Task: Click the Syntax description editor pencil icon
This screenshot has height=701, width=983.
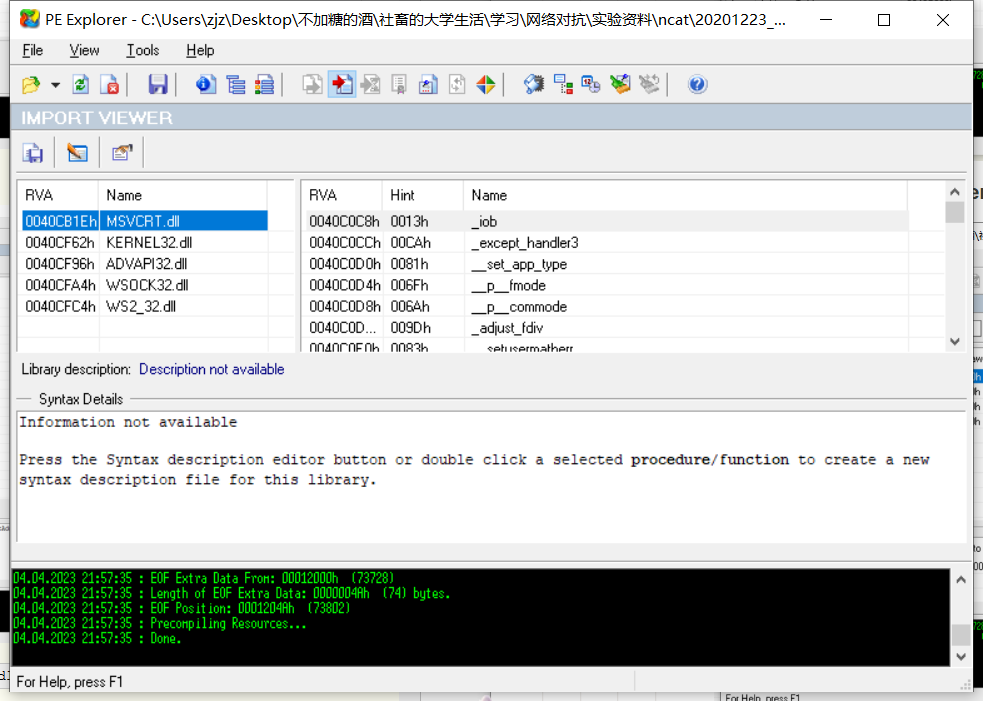Action: click(78, 153)
